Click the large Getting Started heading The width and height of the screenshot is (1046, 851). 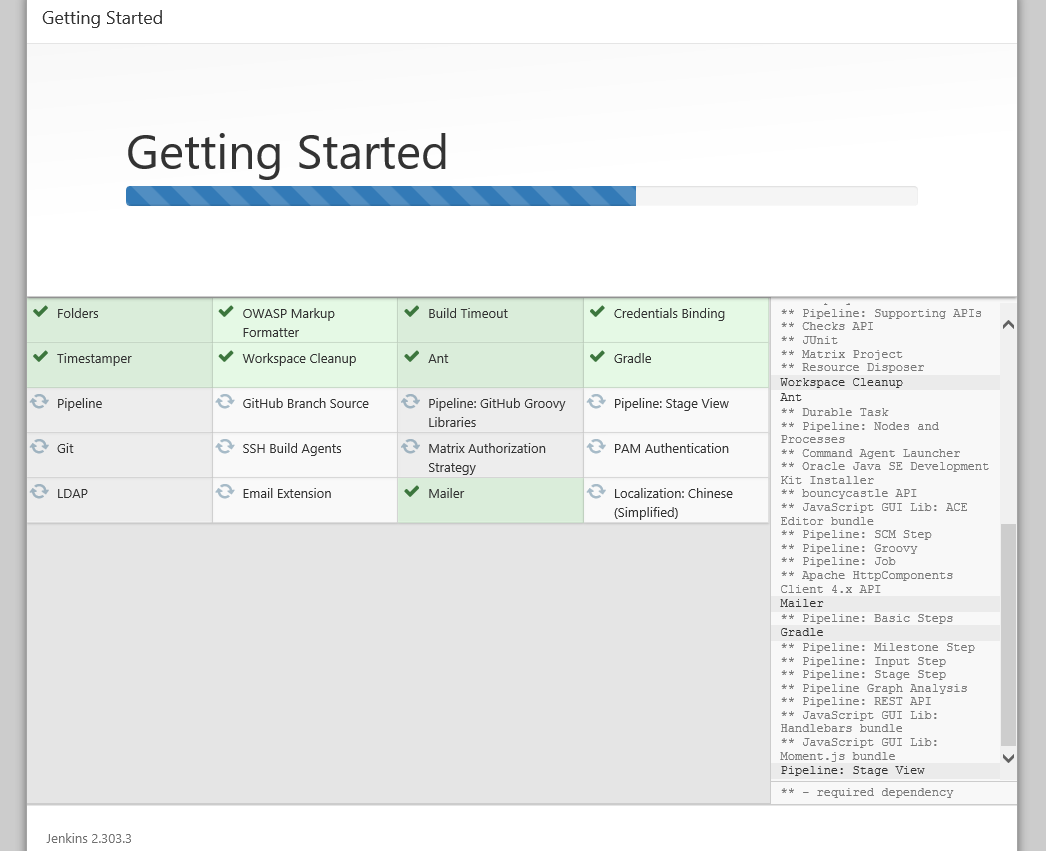click(287, 153)
